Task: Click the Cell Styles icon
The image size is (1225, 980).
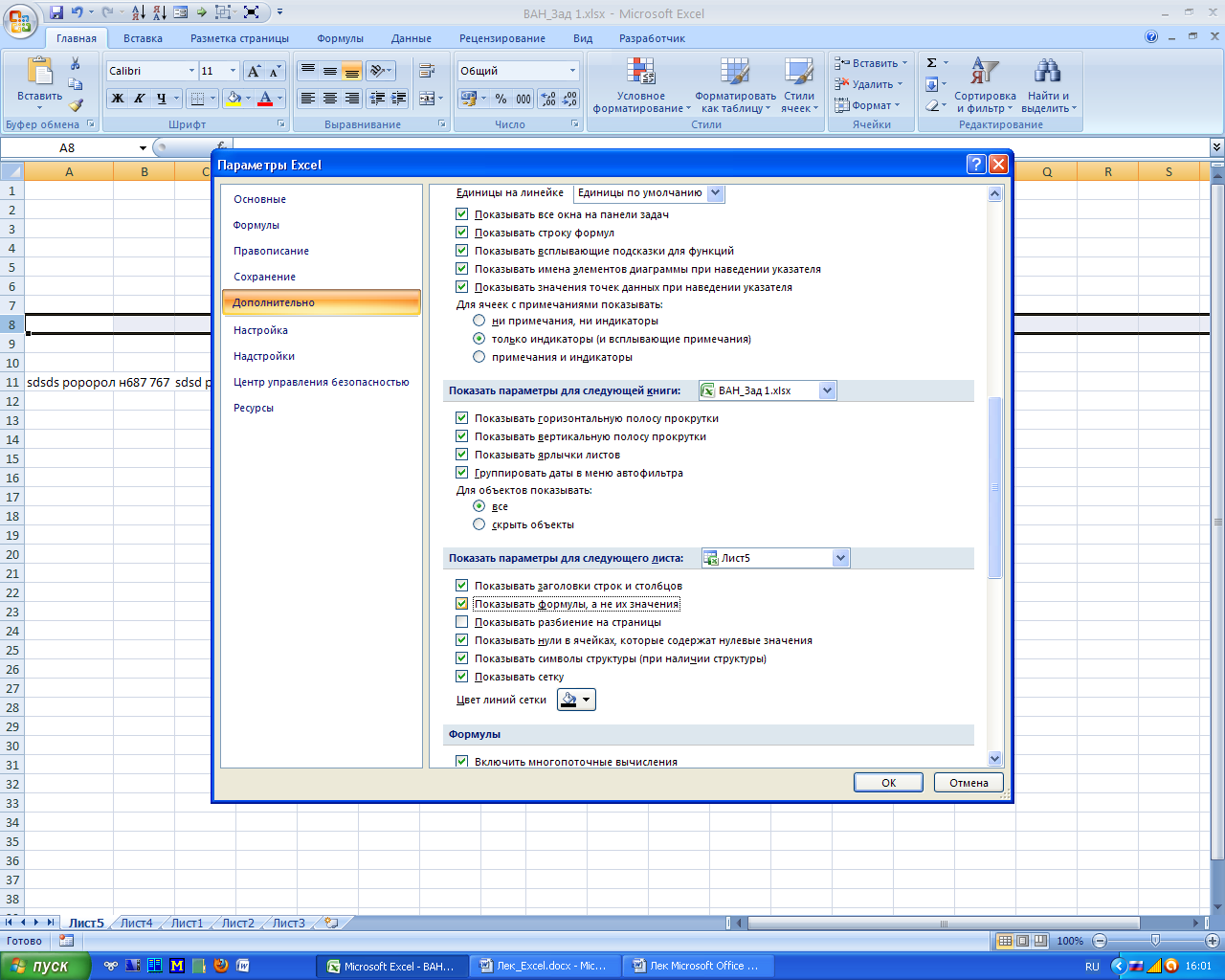Action: (x=799, y=71)
